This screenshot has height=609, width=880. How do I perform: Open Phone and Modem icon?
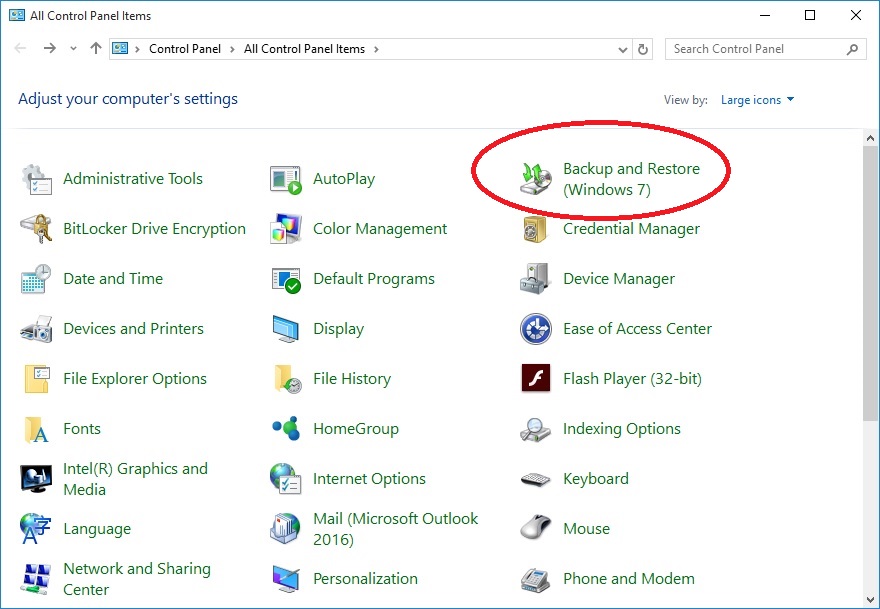coord(535,580)
